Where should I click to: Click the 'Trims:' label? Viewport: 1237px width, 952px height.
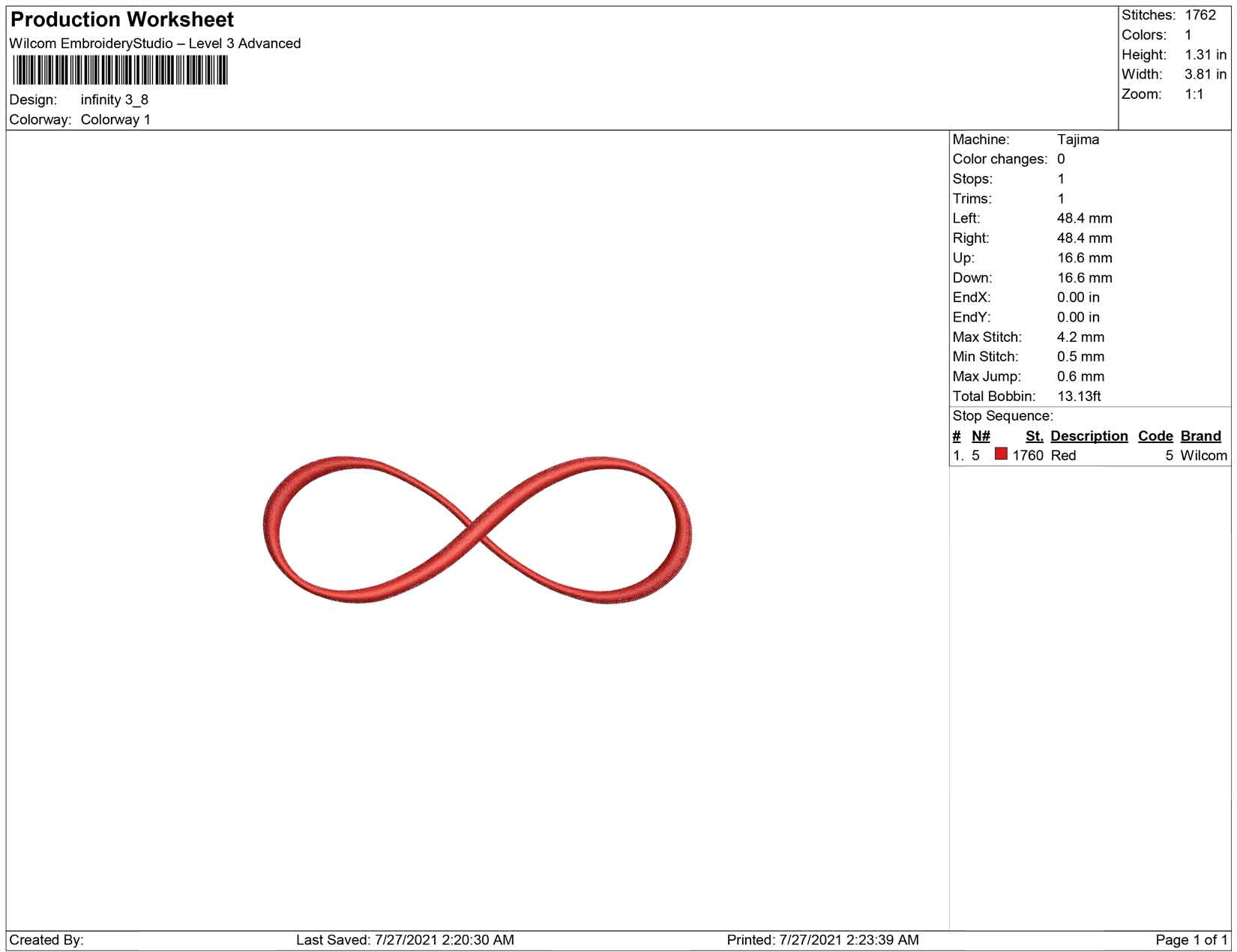(x=972, y=199)
